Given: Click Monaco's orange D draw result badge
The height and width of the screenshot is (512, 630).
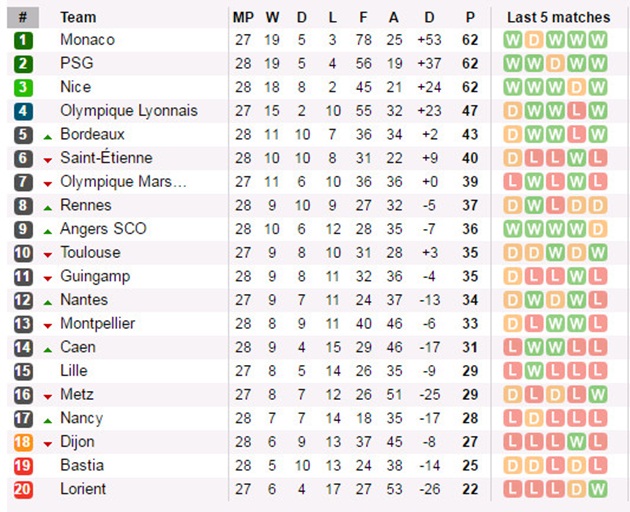Looking at the screenshot, I should click(x=534, y=40).
